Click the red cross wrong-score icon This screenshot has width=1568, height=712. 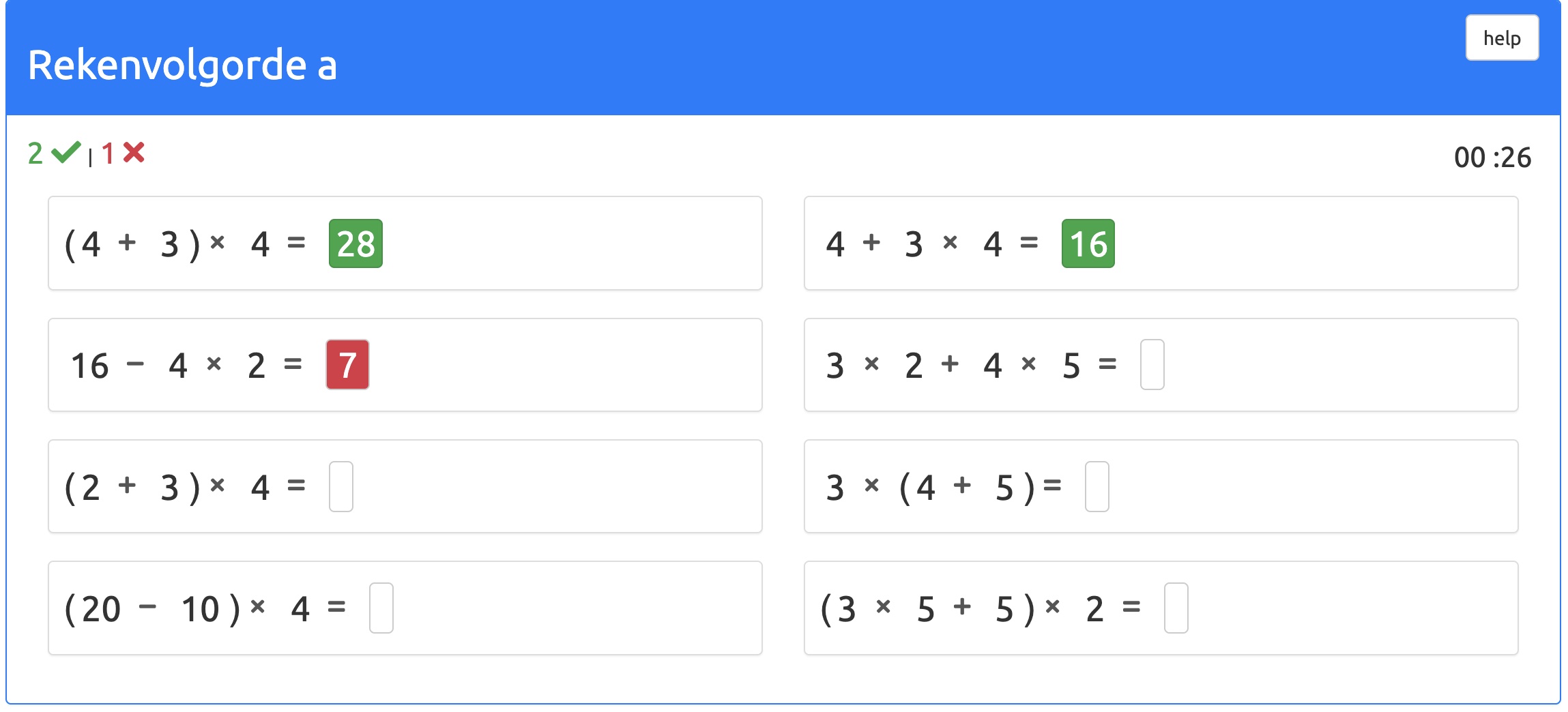coord(134,153)
